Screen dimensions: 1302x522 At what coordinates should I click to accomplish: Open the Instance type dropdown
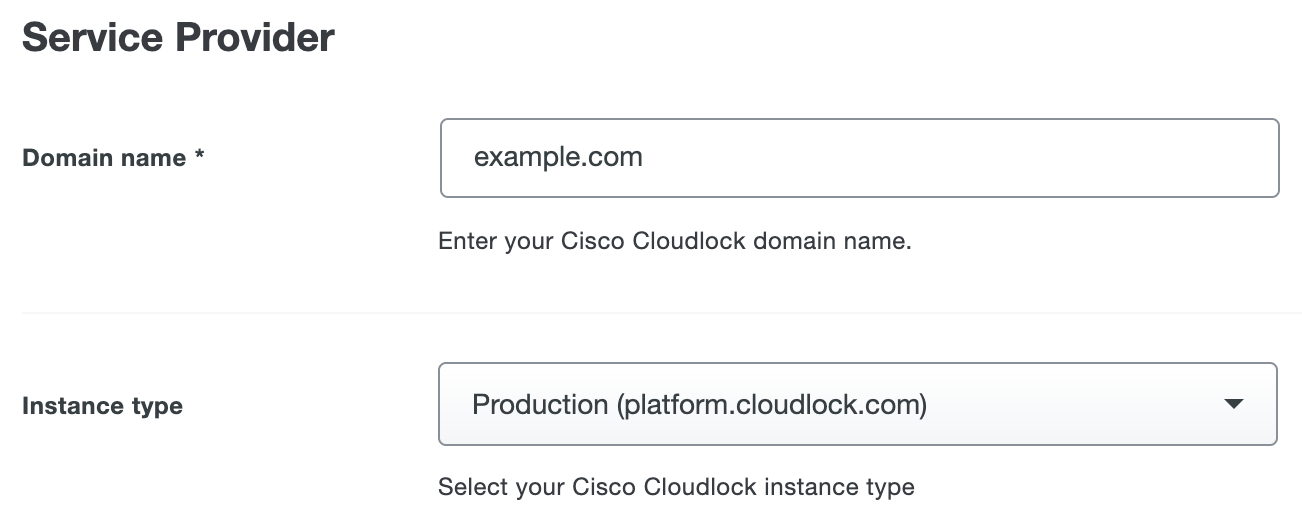[x=857, y=404]
